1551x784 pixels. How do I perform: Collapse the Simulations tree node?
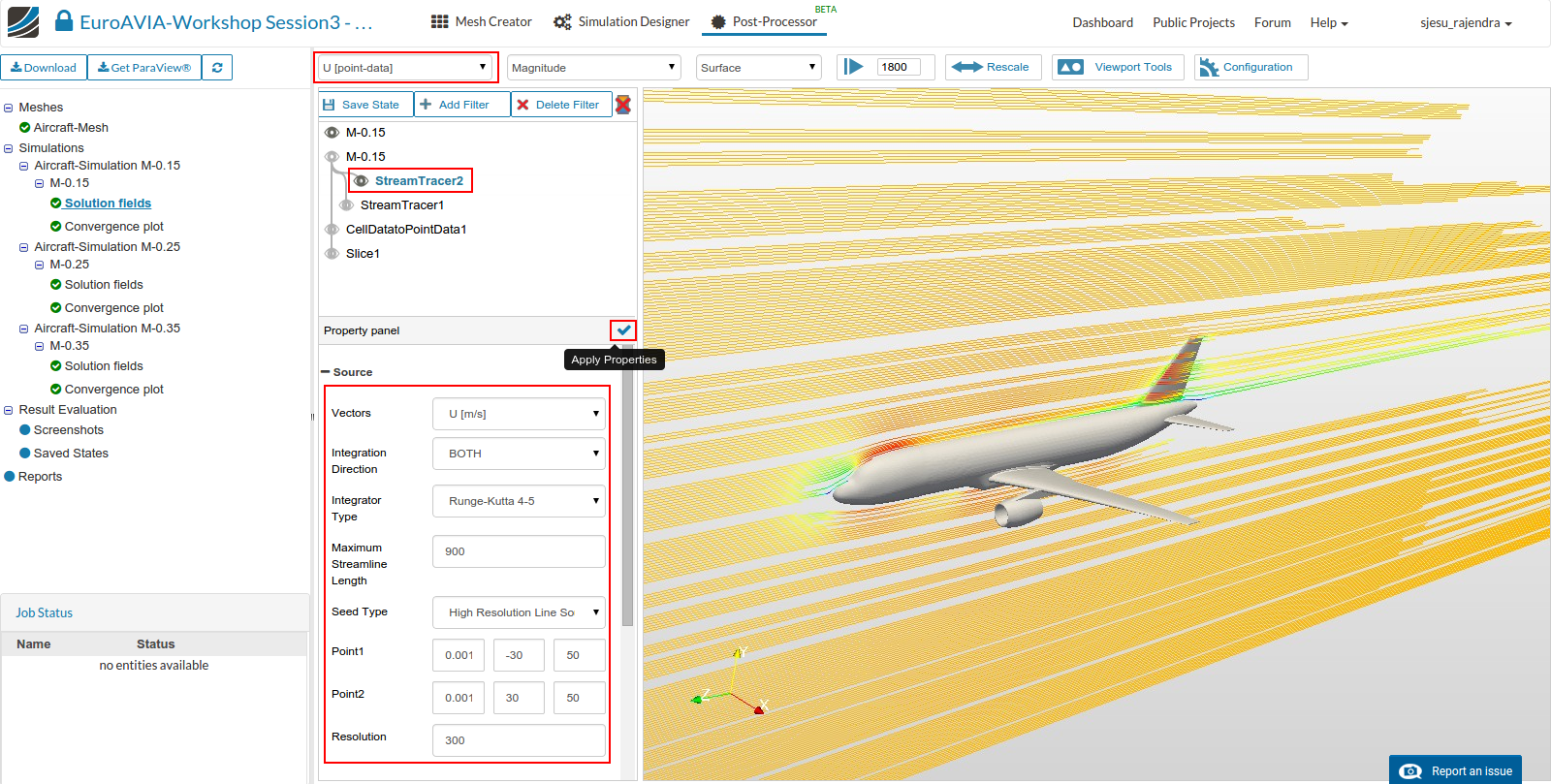tap(8, 148)
